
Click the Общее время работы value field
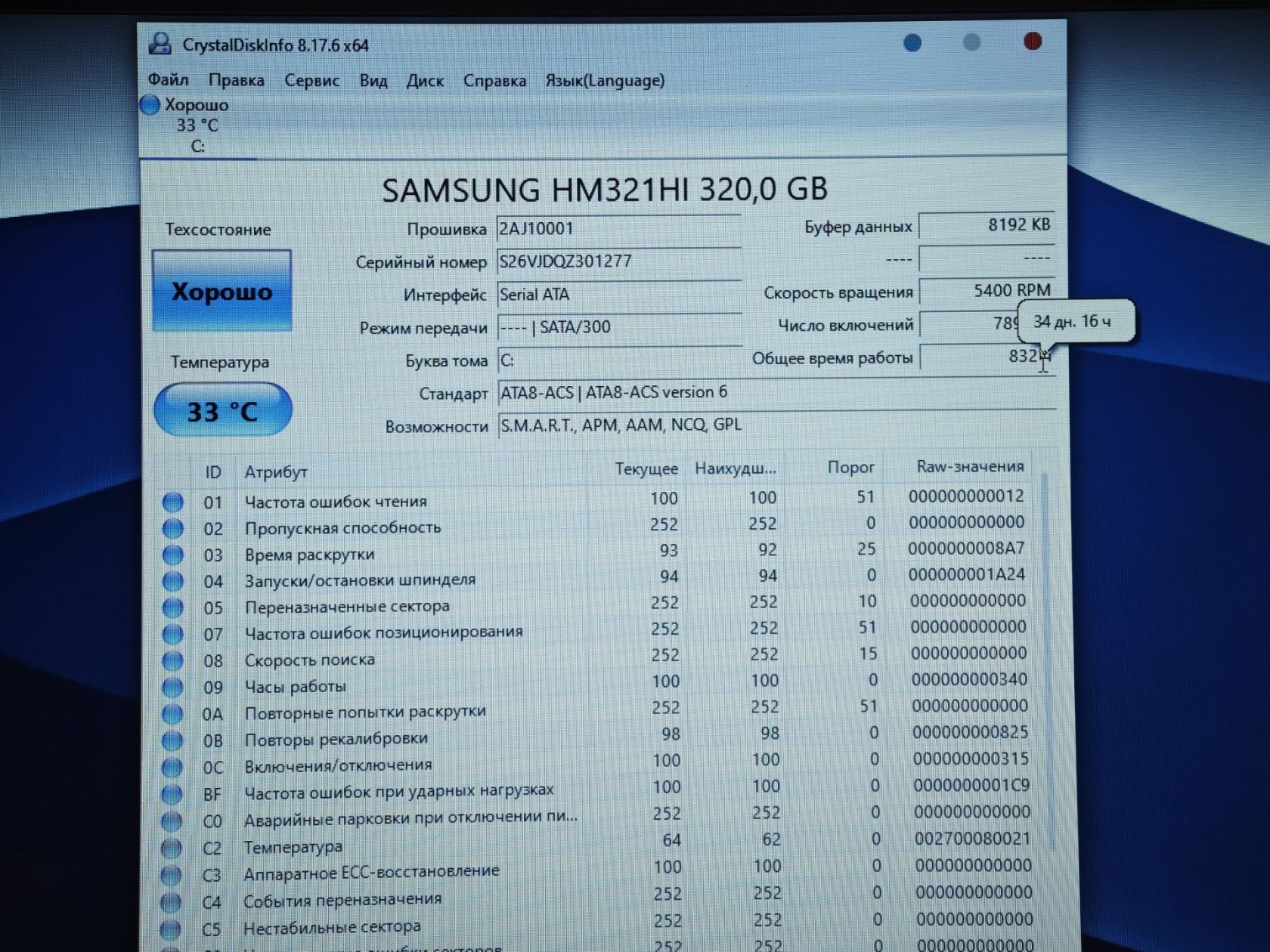986,357
